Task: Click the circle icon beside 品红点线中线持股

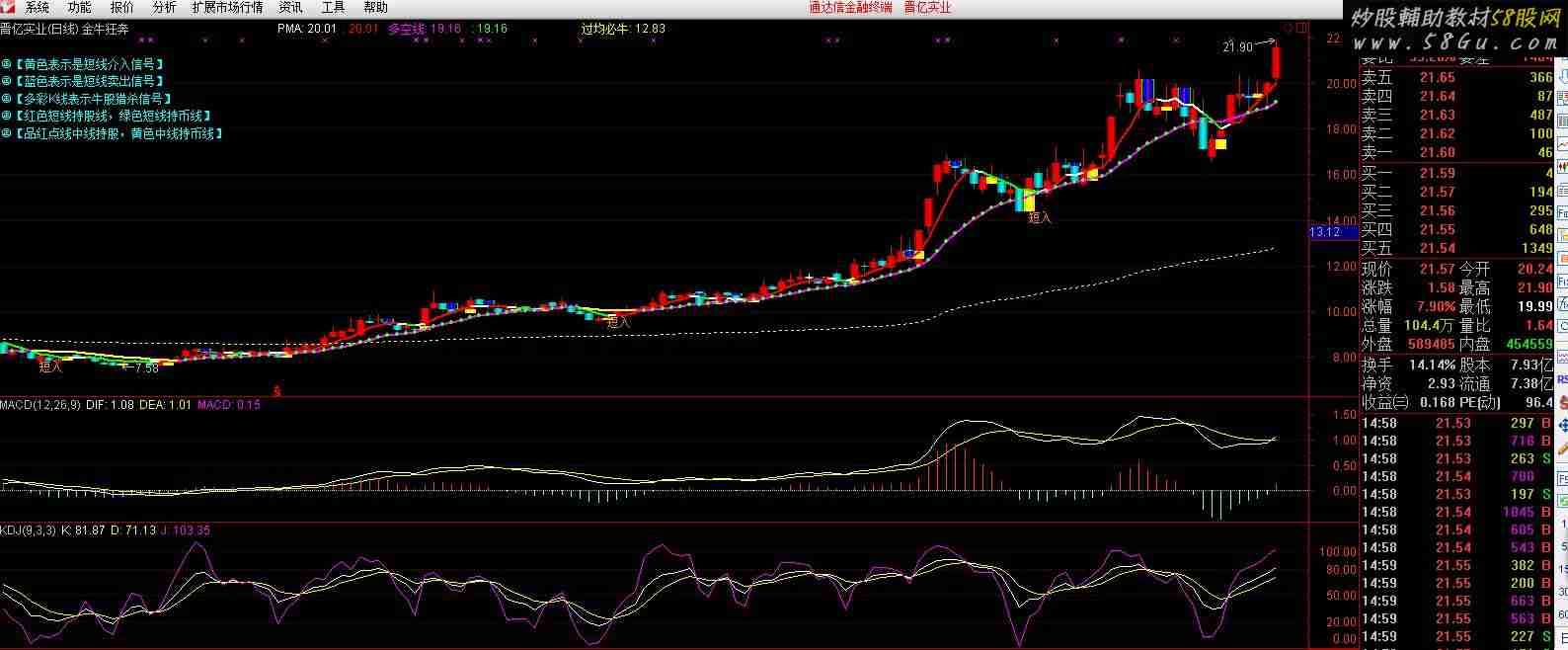Action: (6, 133)
